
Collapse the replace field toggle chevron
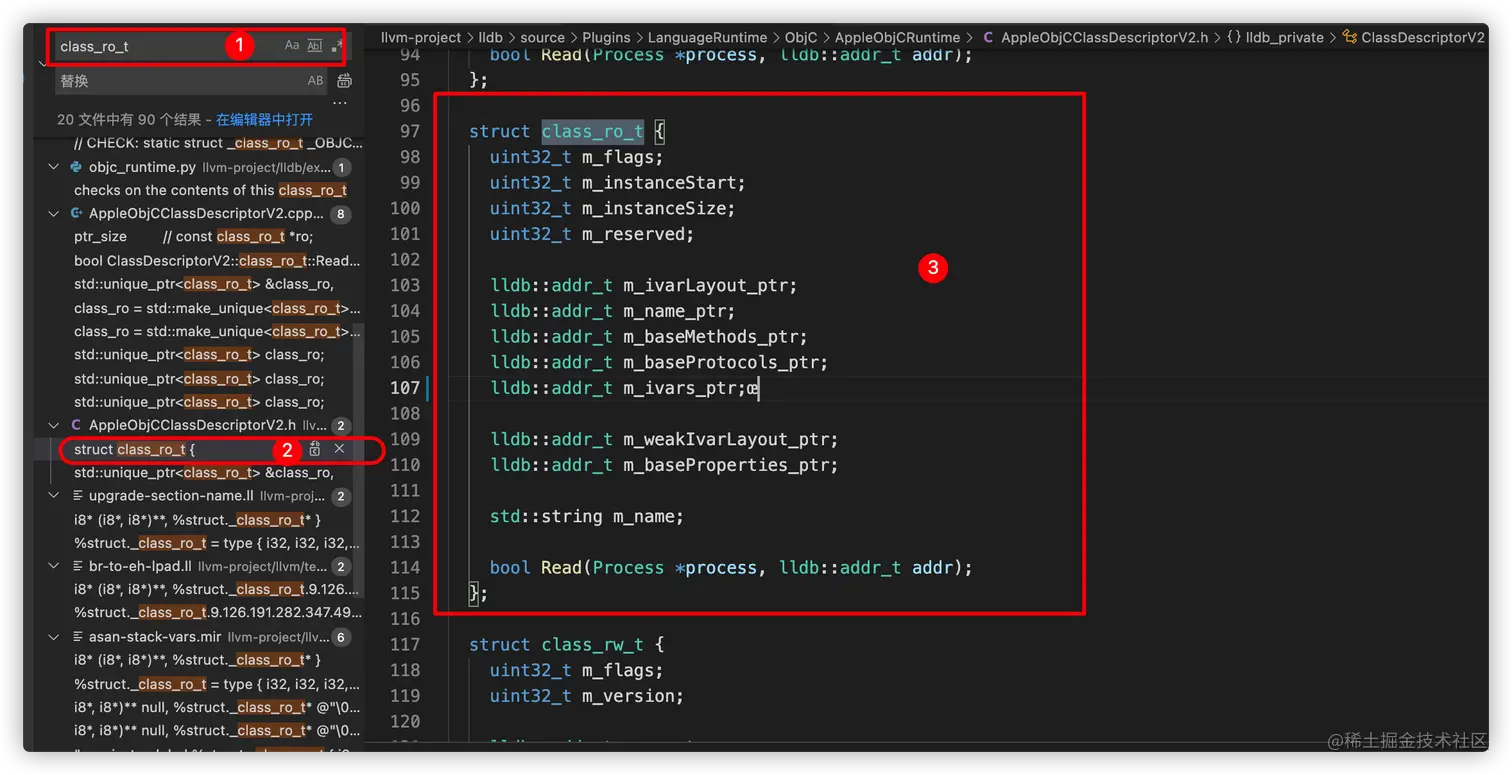[41, 63]
